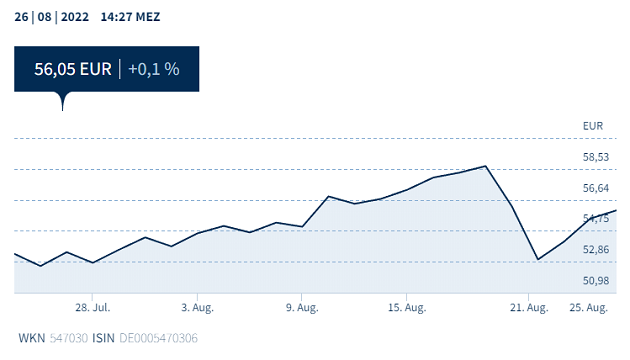The image size is (630, 360).
Task: Select the 25. Aug. axis date label
Action: point(588,307)
